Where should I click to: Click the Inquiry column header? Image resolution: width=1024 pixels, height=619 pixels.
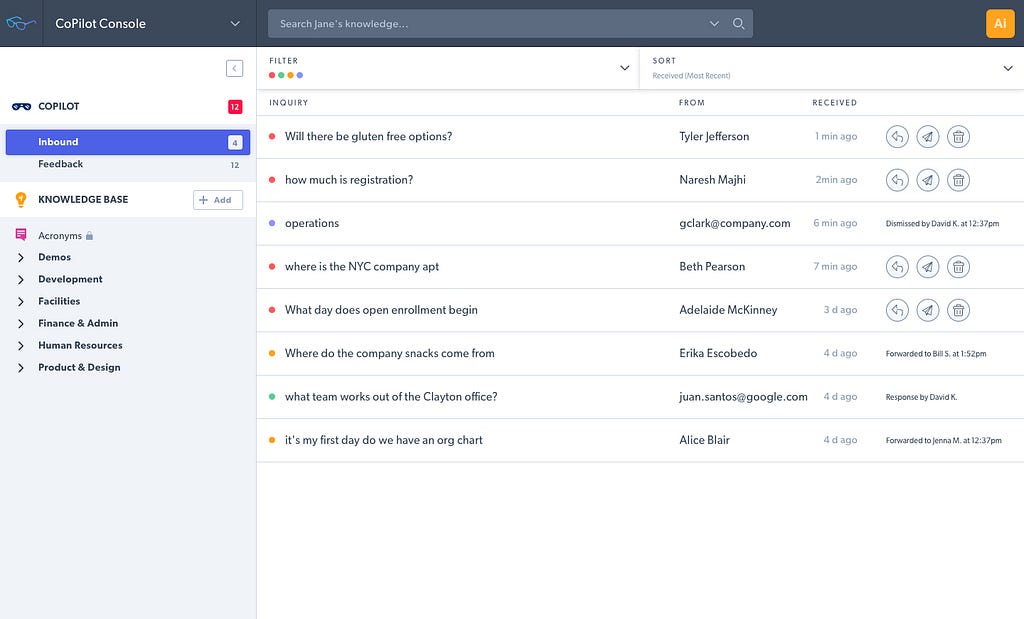pyautogui.click(x=289, y=103)
